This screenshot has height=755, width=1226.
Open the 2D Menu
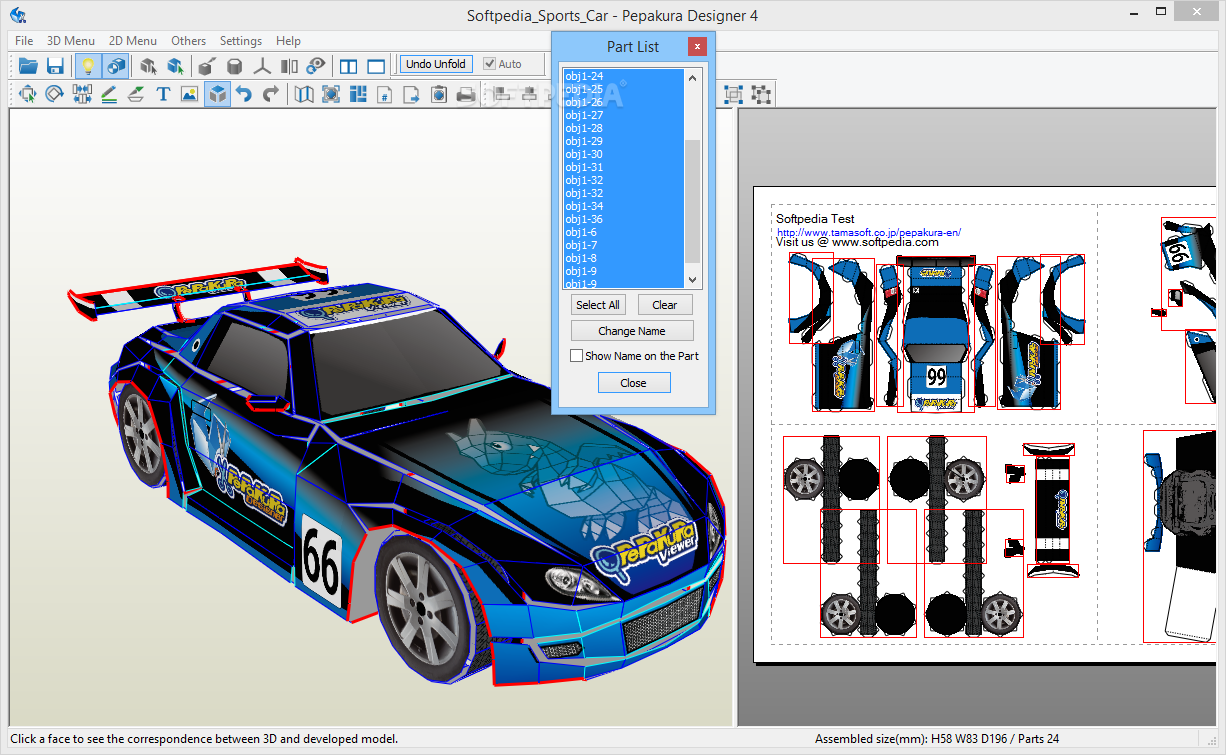click(x=133, y=41)
